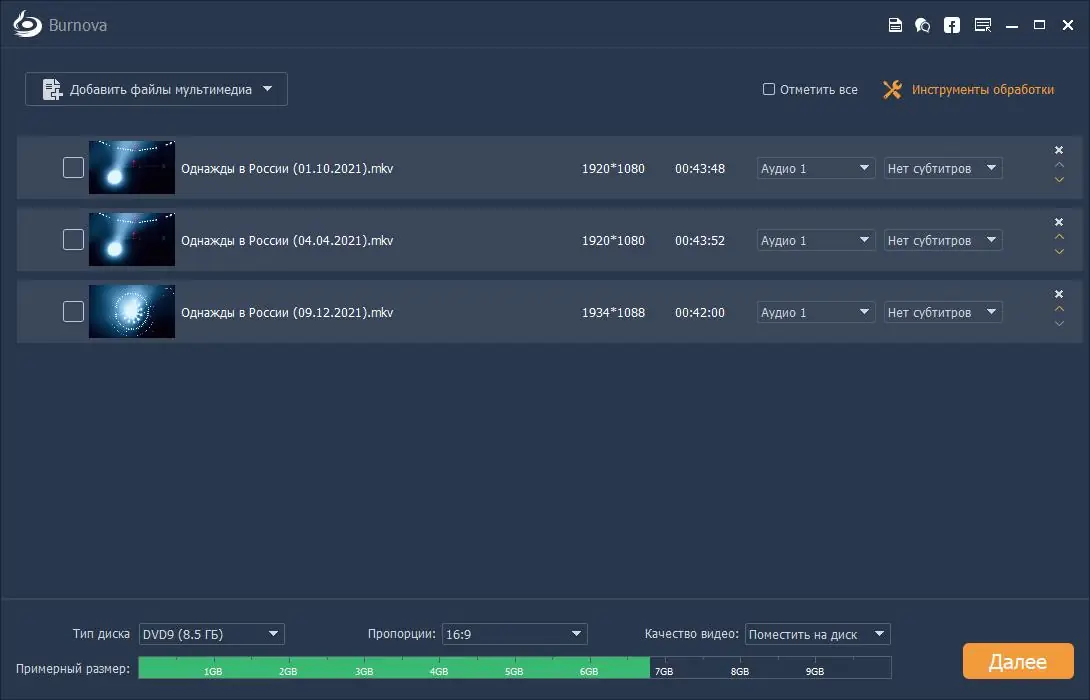Enable the 'Отметить все' checkbox
The image size is (1090, 700).
pyautogui.click(x=769, y=89)
